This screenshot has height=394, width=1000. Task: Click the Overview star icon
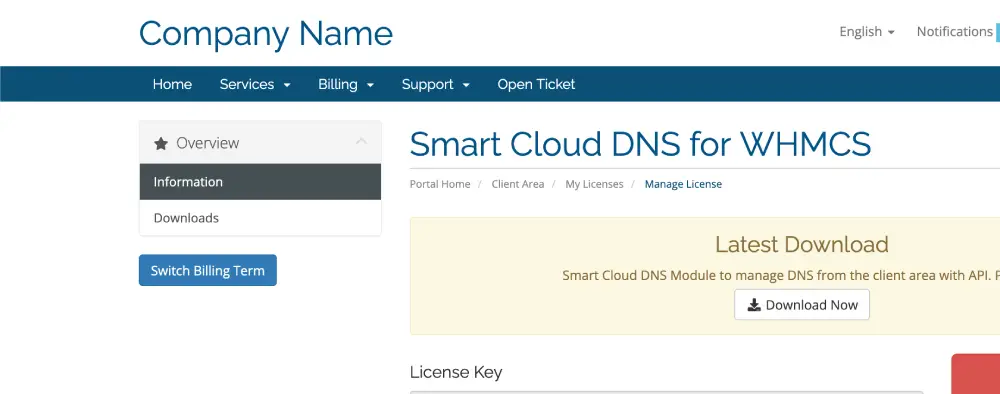point(161,143)
